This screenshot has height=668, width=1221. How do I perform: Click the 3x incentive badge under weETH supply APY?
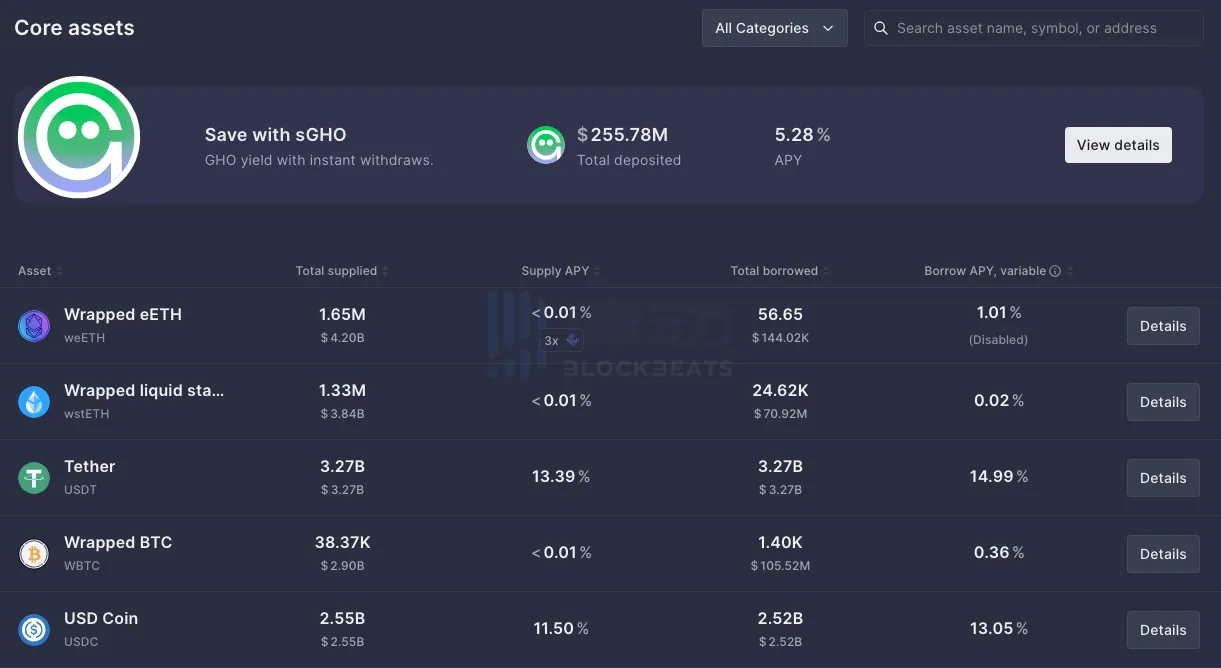561,340
